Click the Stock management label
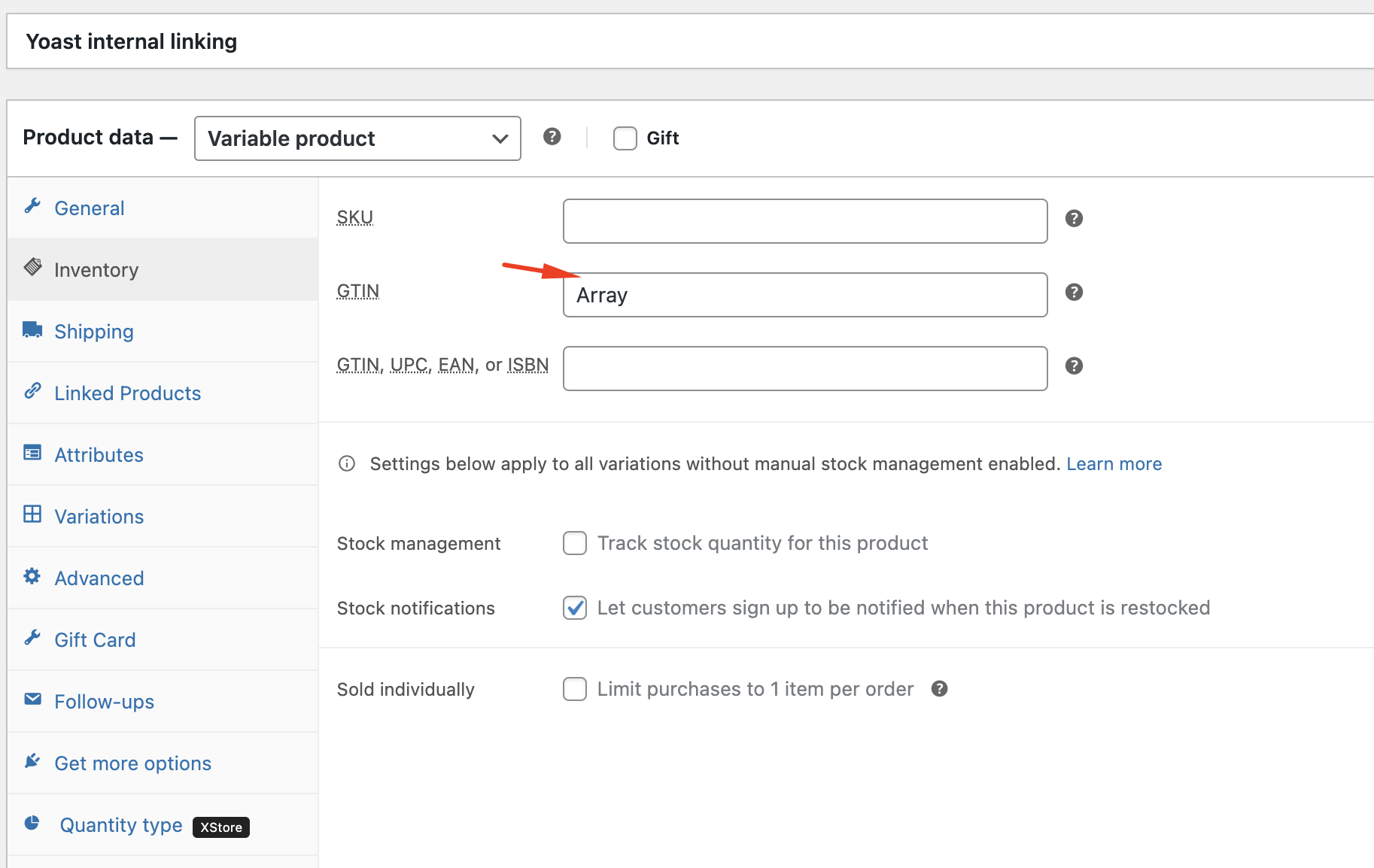The height and width of the screenshot is (868, 1374). point(418,544)
